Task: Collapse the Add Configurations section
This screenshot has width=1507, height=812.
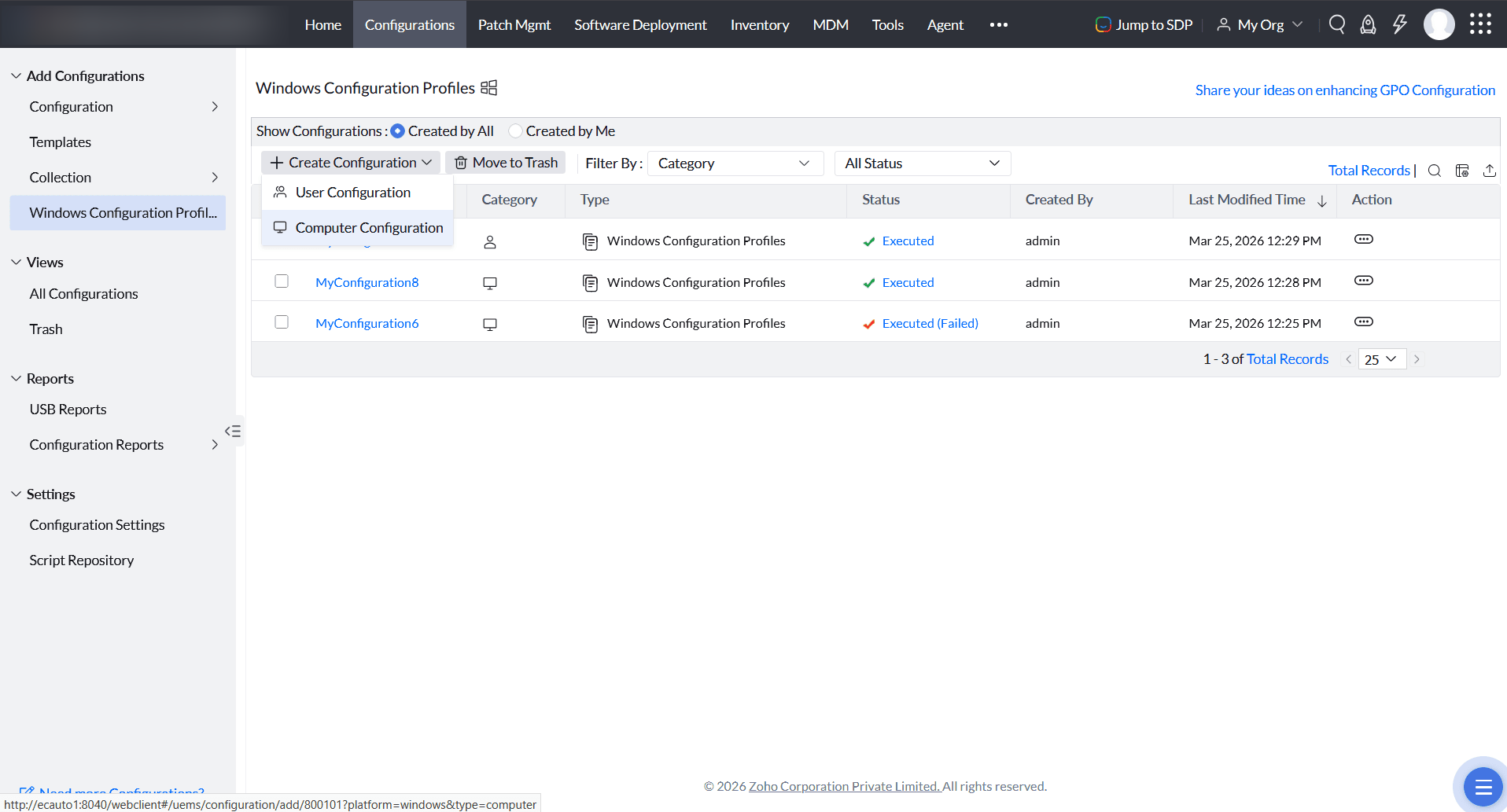Action: click(16, 75)
